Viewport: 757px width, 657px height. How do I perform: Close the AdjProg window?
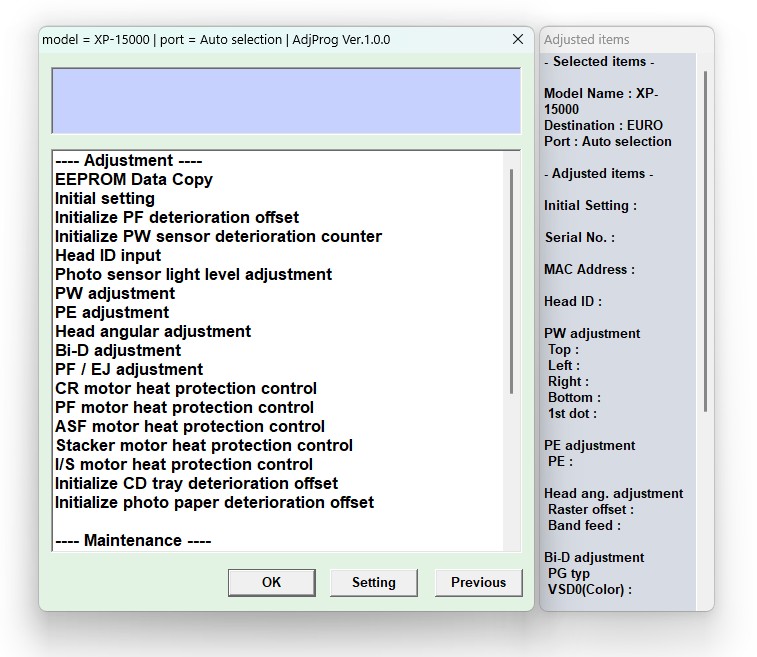point(517,39)
